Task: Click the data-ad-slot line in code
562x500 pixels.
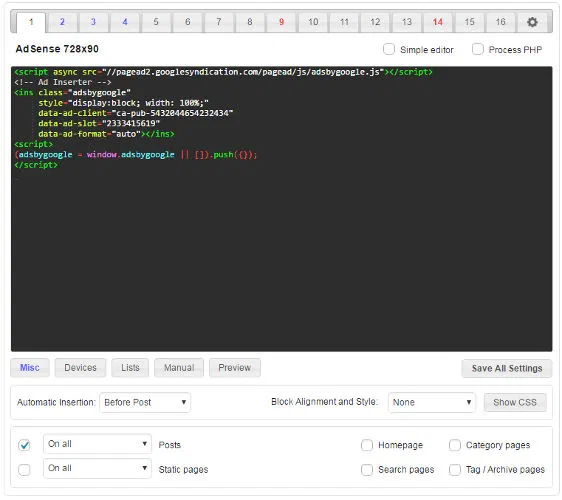Action: tap(99, 124)
